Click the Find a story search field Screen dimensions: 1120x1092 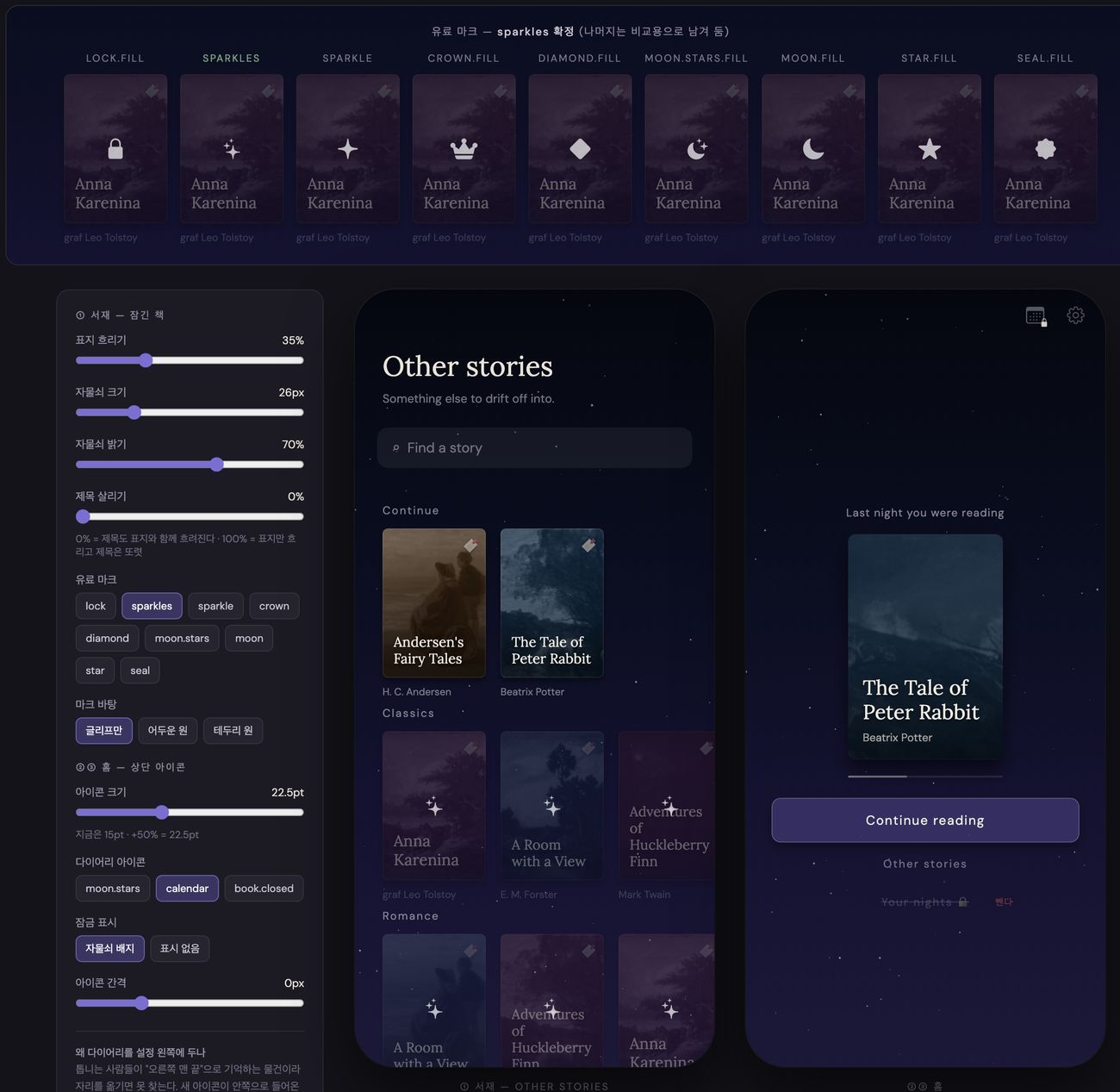pos(534,448)
